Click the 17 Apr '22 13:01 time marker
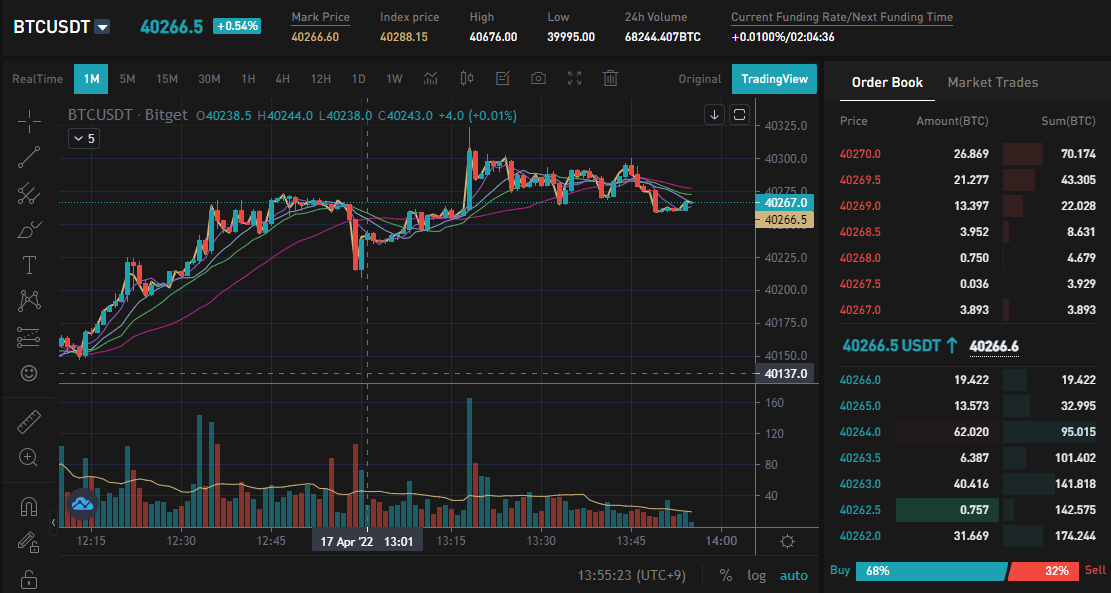1111x593 pixels. (x=367, y=542)
